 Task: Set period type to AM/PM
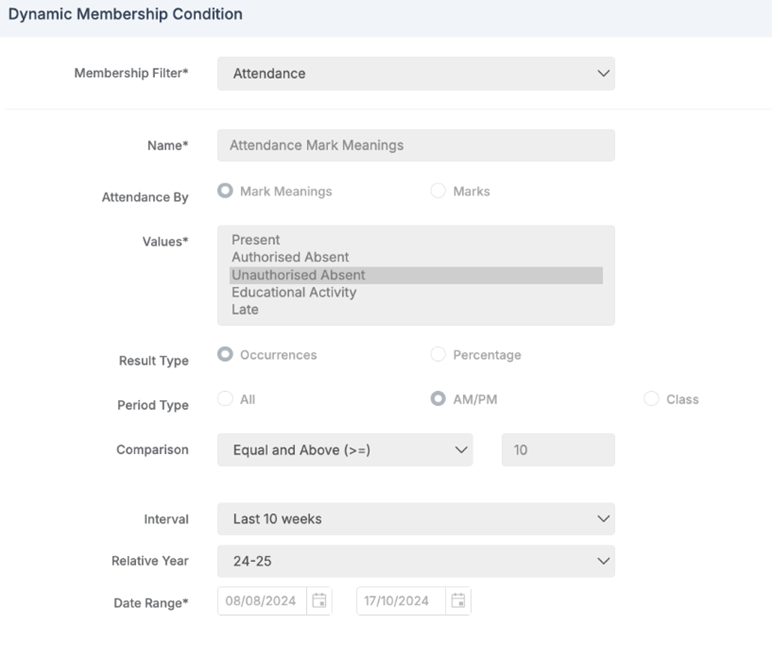(438, 399)
